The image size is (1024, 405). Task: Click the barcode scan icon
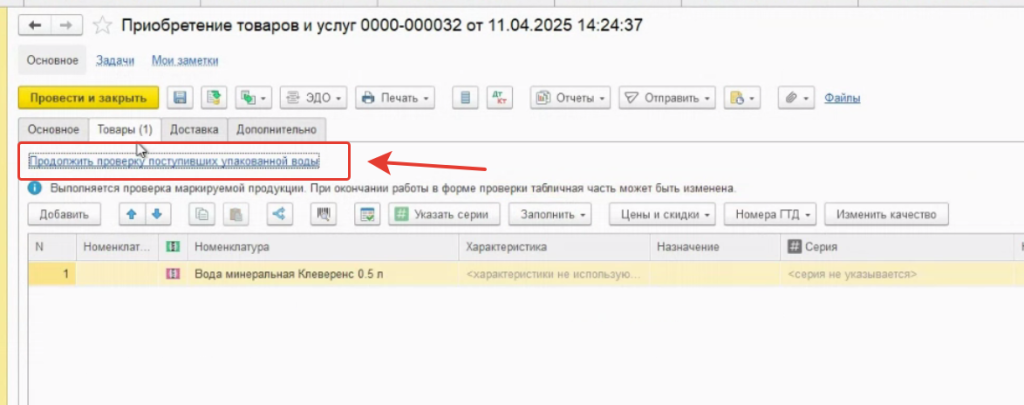[324, 214]
